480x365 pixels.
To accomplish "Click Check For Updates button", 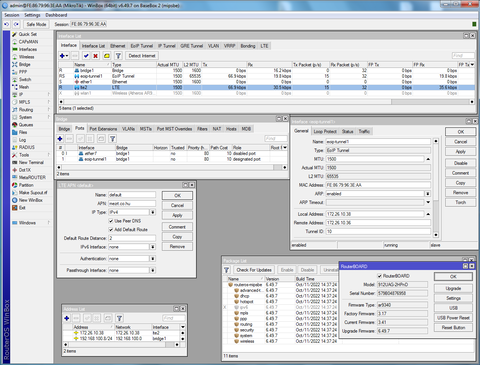I will click(254, 270).
